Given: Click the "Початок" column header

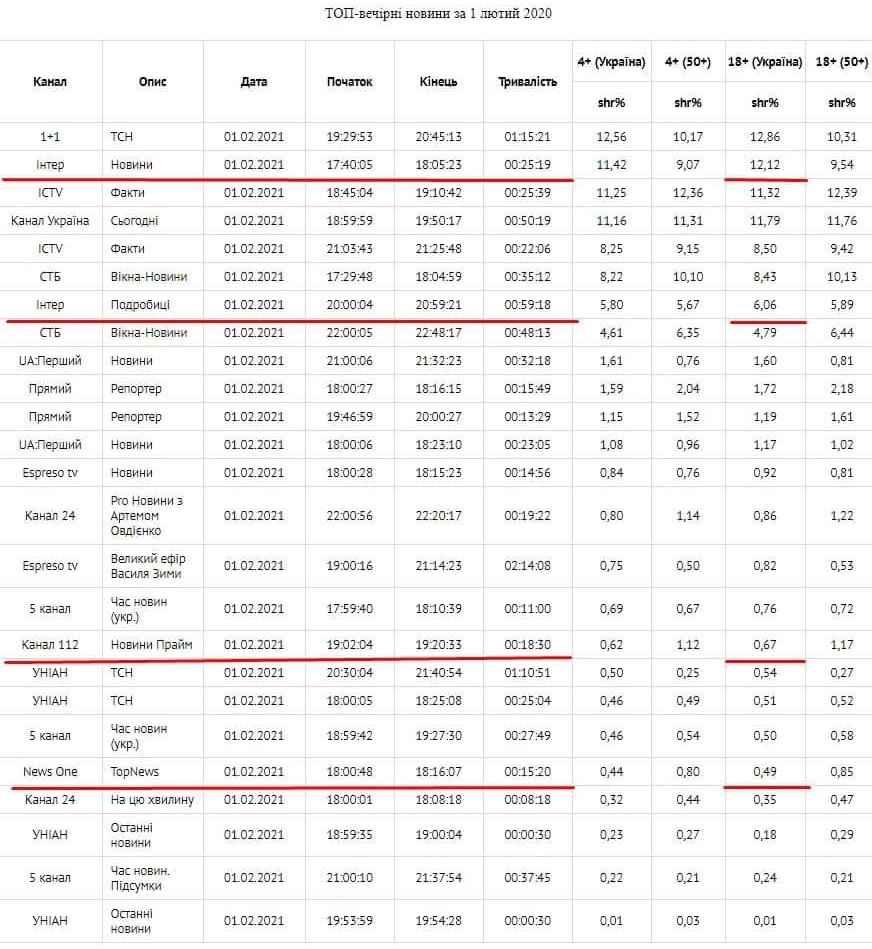Looking at the screenshot, I should click(349, 82).
